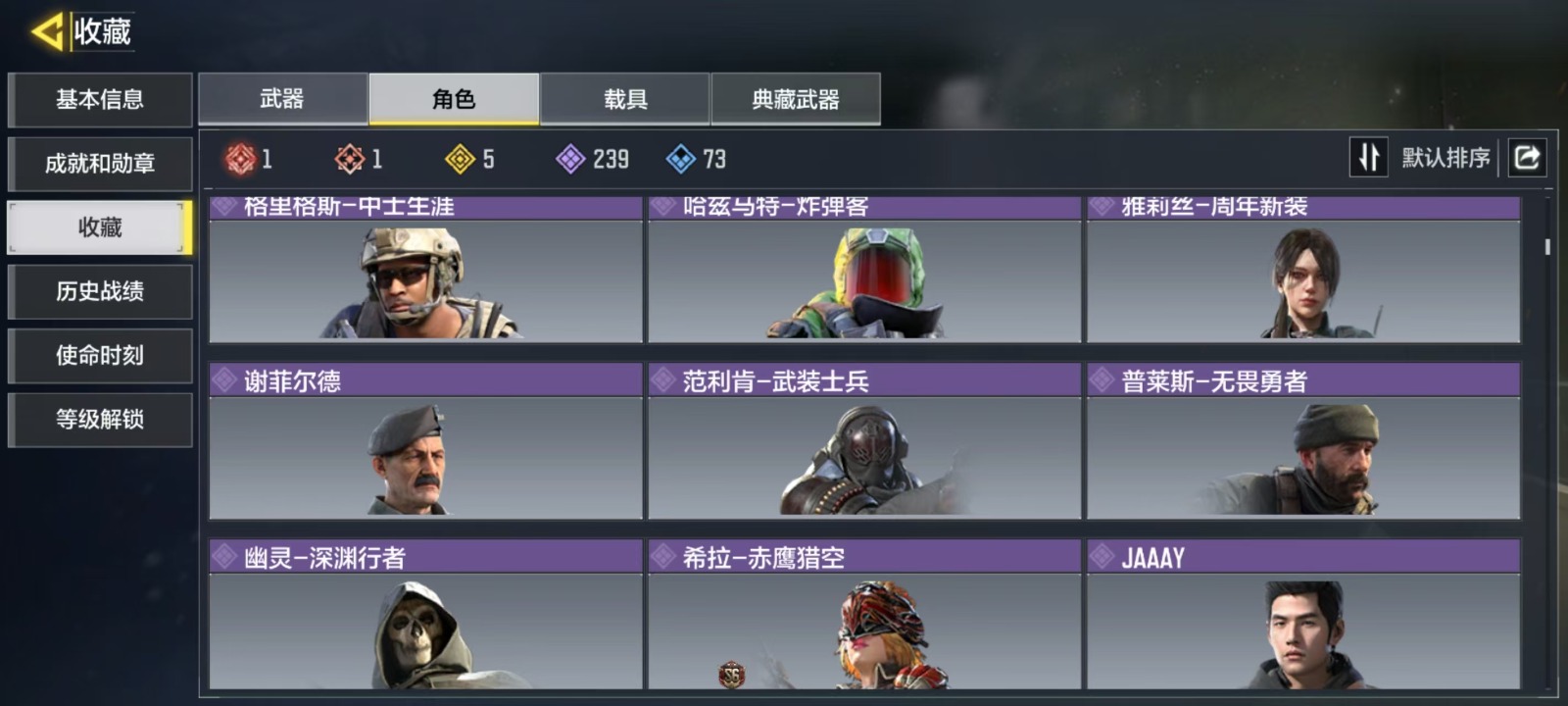Select the 幽灵-深渊行者 character card
Image resolution: width=1568 pixels, height=706 pixels.
click(425, 614)
